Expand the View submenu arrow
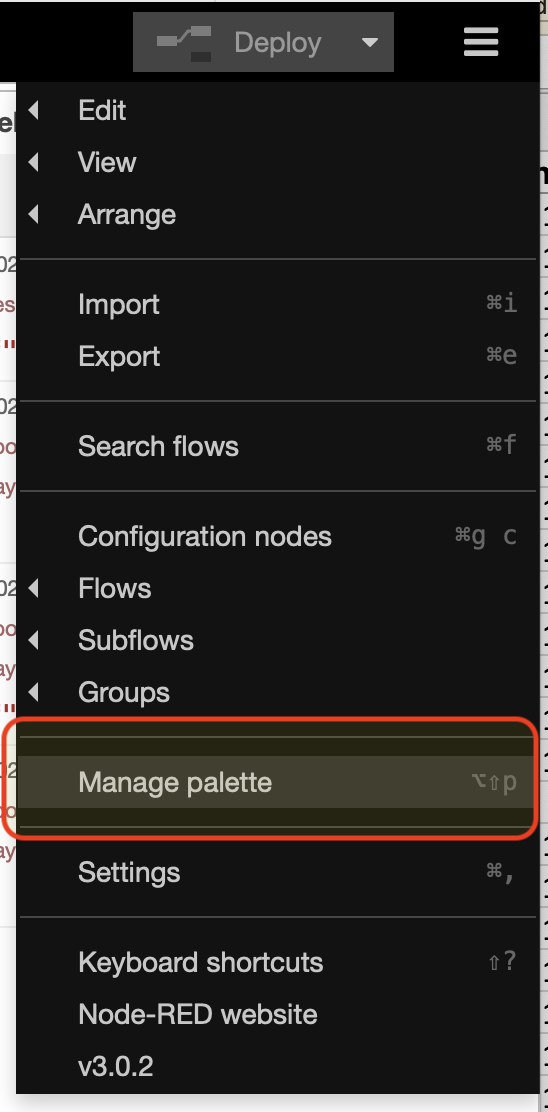This screenshot has width=548, height=1112. (33, 162)
